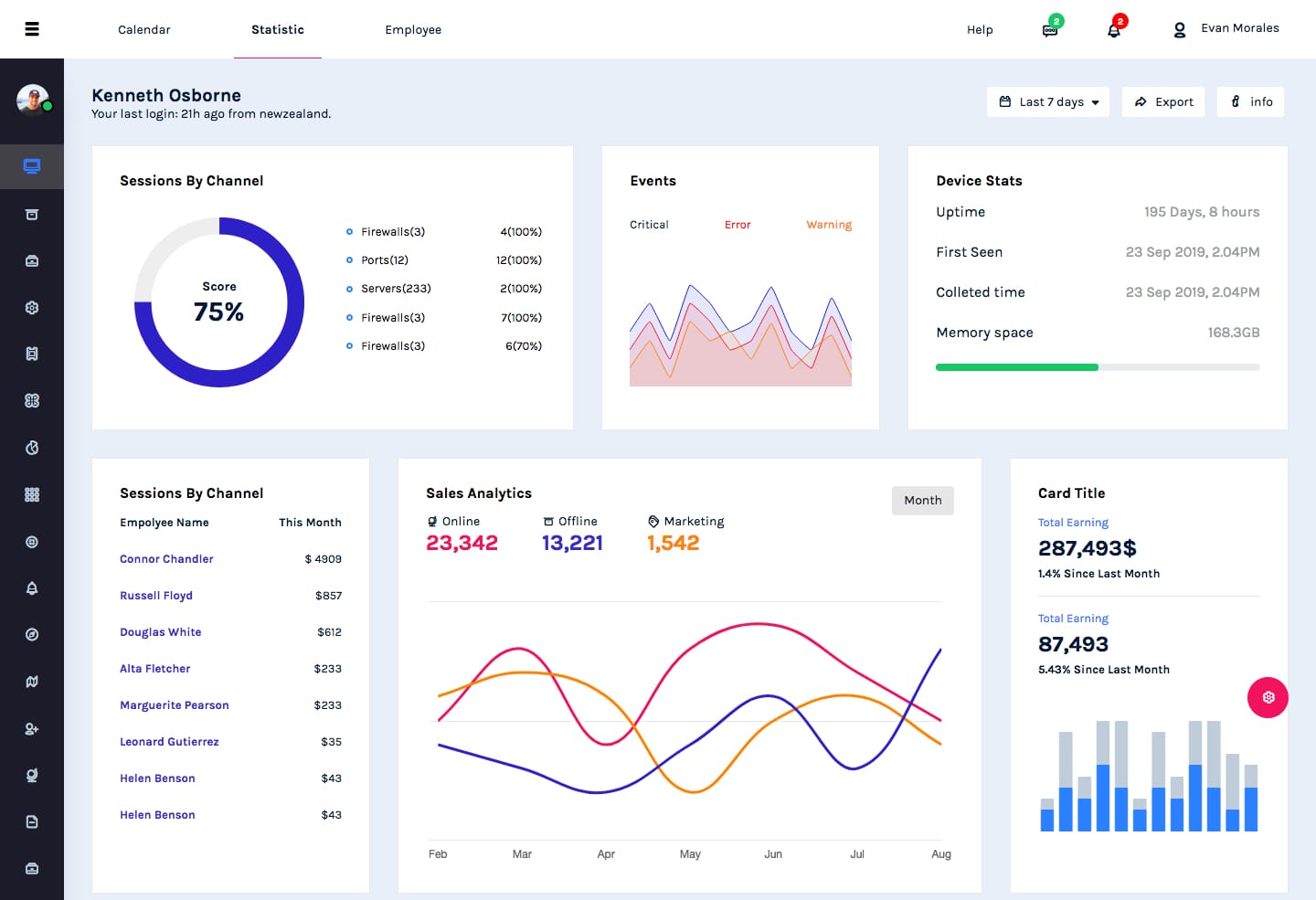The width and height of the screenshot is (1316, 900).
Task: Switch to the Employee tab
Action: [413, 29]
